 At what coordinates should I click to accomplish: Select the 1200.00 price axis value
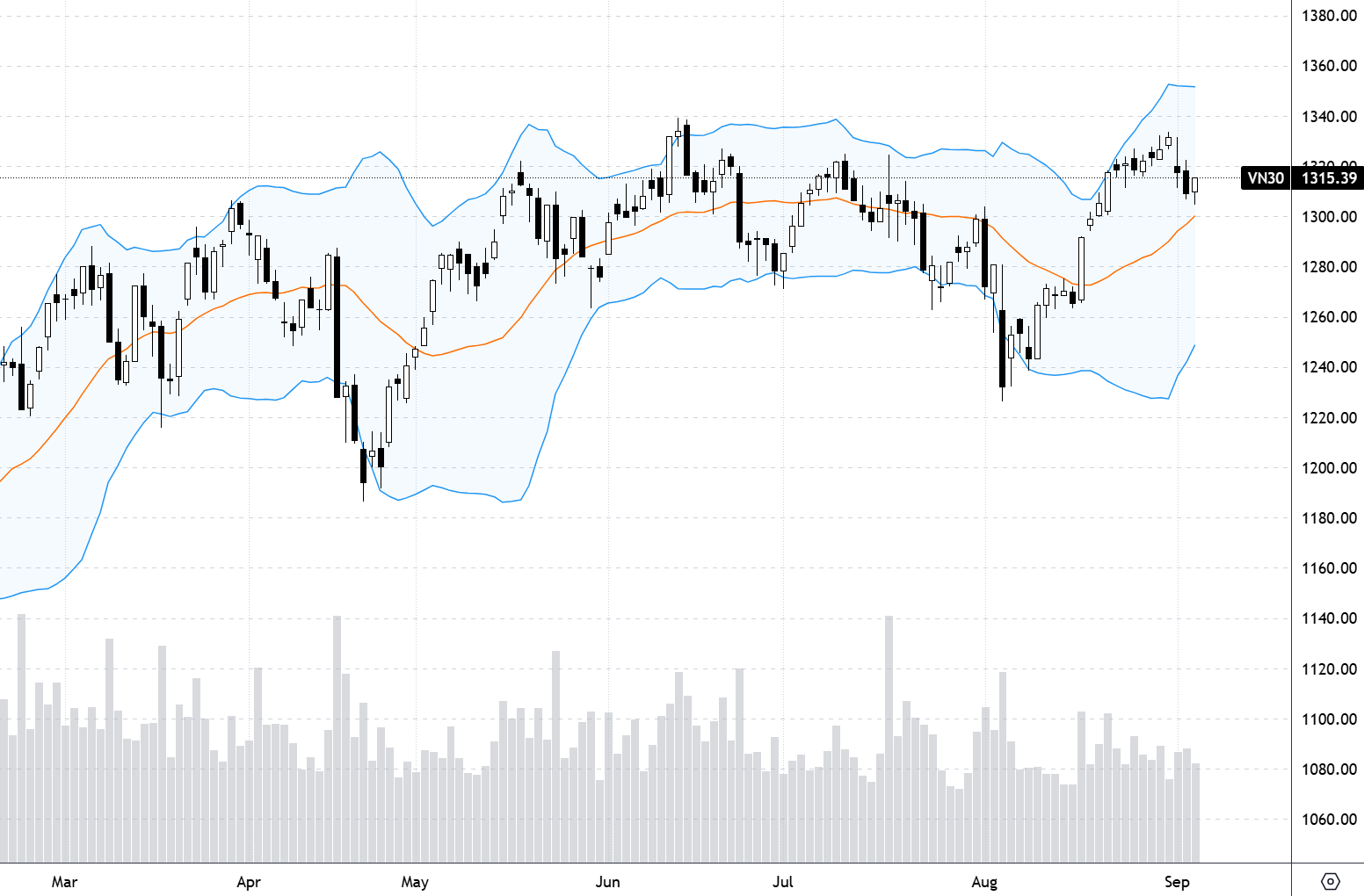[x=1329, y=468]
